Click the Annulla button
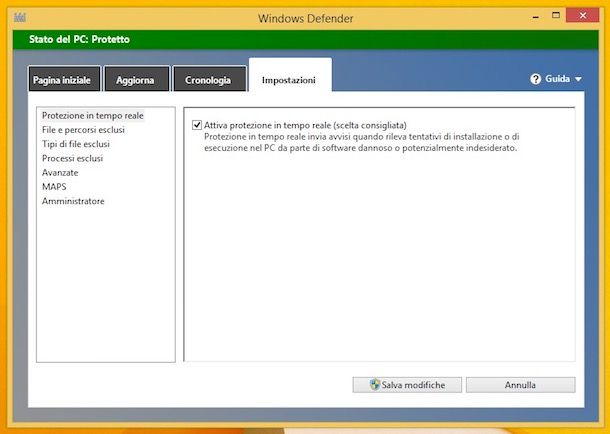 pos(521,385)
